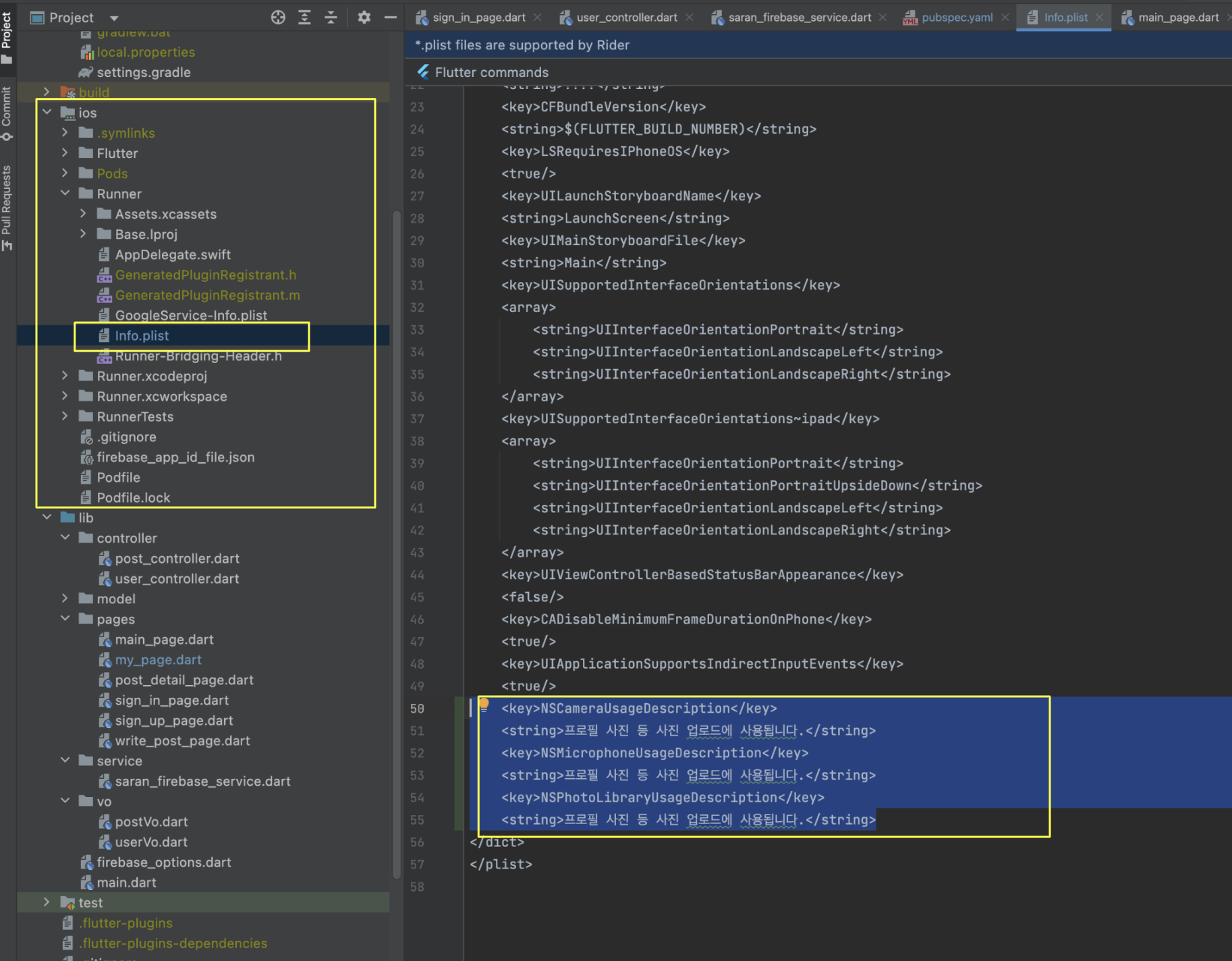Close the saran_firebase_service.dart tab
1232x961 pixels.
[x=883, y=18]
